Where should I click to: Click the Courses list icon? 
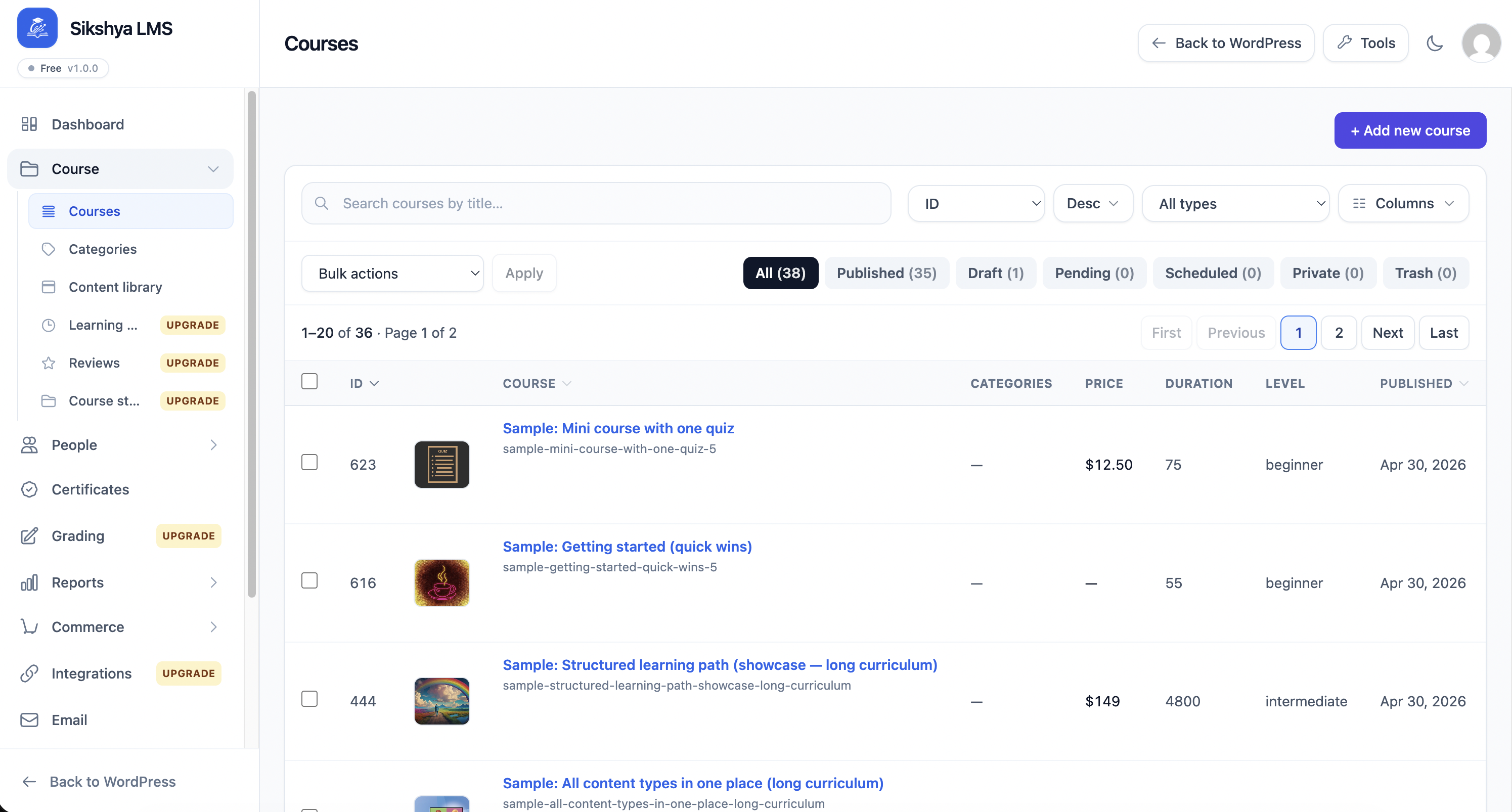click(49, 211)
